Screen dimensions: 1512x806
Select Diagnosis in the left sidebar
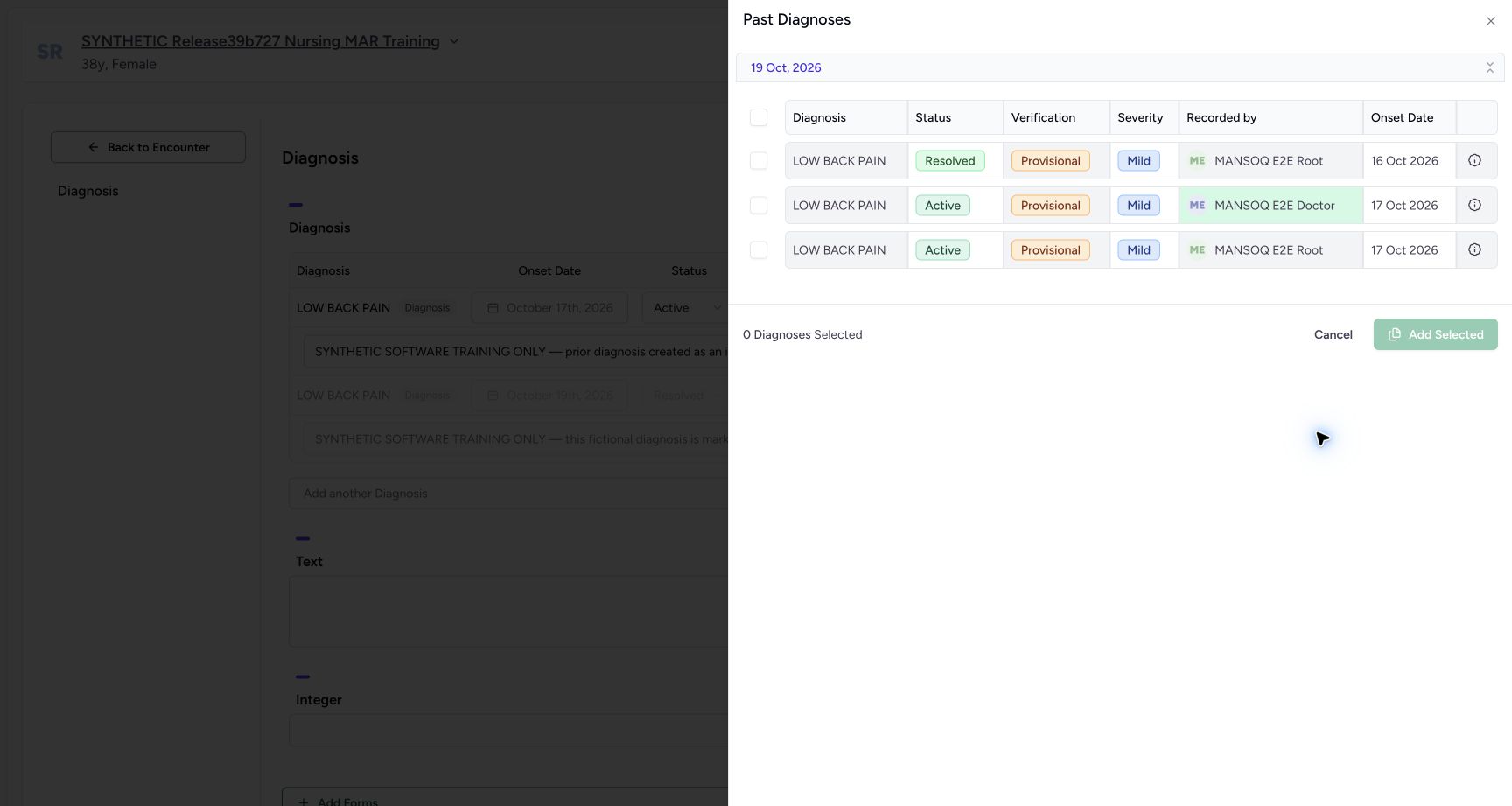tap(87, 191)
